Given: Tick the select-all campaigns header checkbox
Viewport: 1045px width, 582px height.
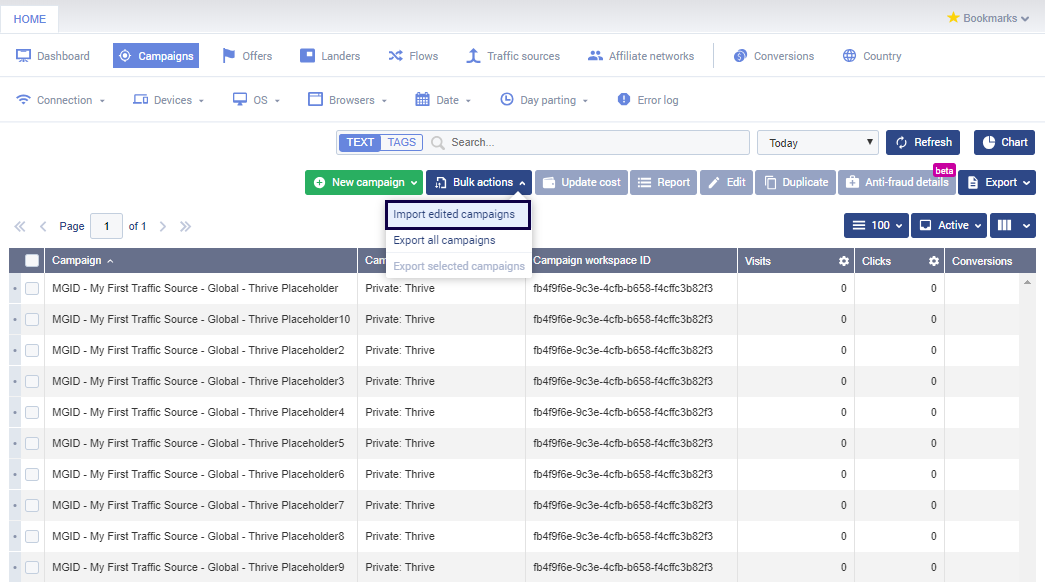Looking at the screenshot, I should (32, 261).
